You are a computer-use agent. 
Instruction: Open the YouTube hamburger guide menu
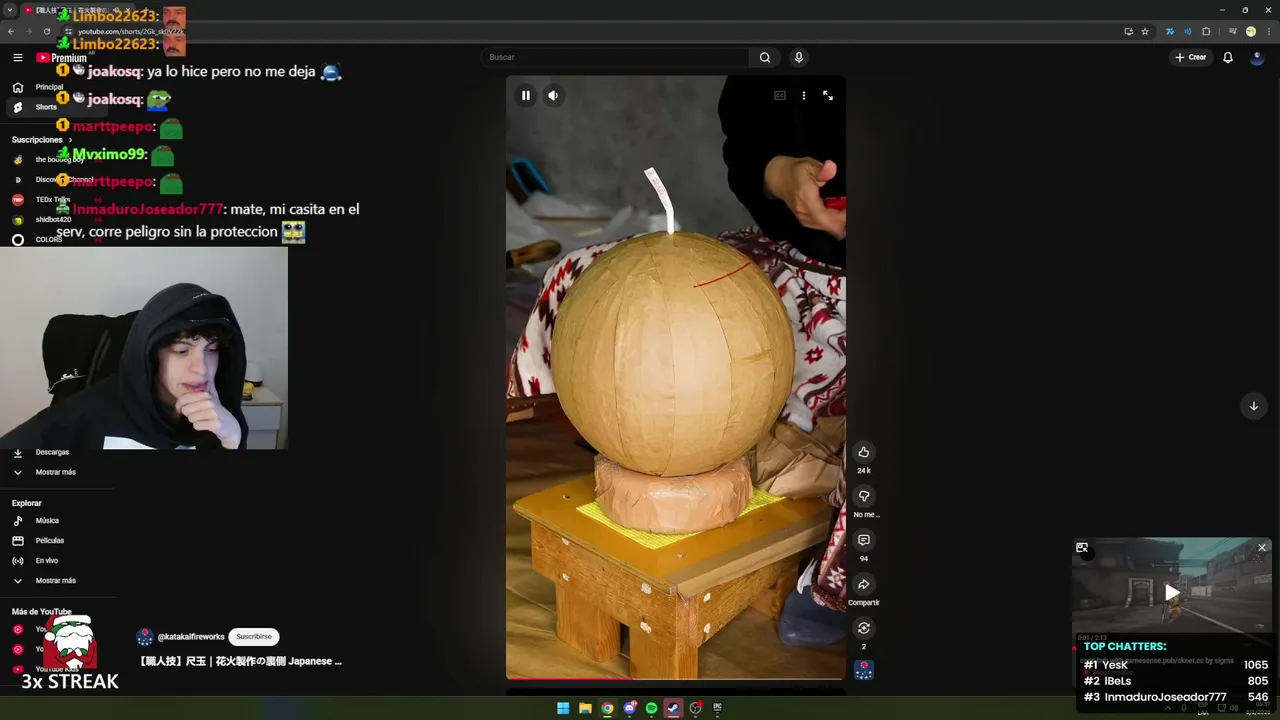point(18,57)
